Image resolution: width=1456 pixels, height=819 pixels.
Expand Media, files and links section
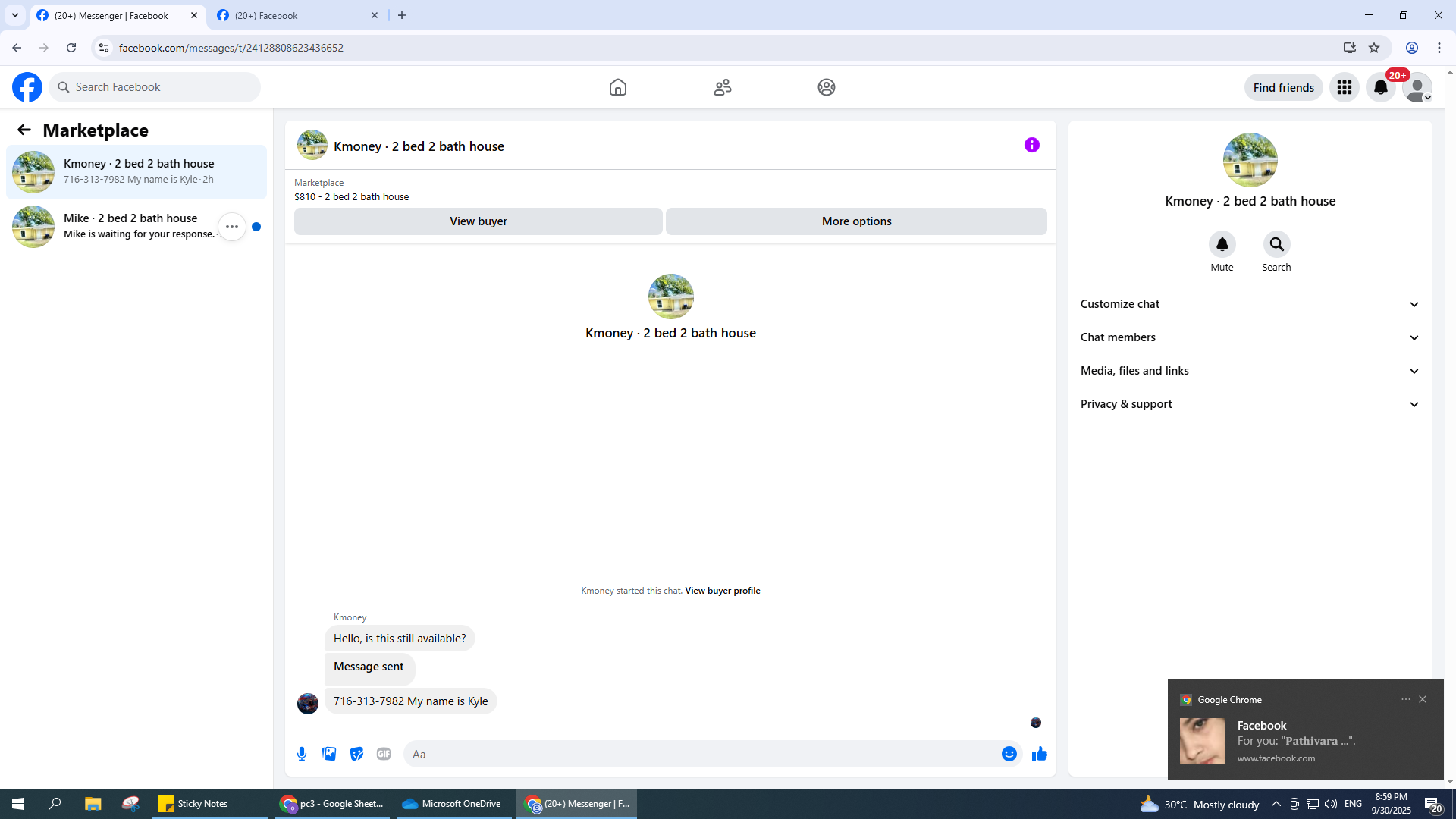(x=1250, y=371)
